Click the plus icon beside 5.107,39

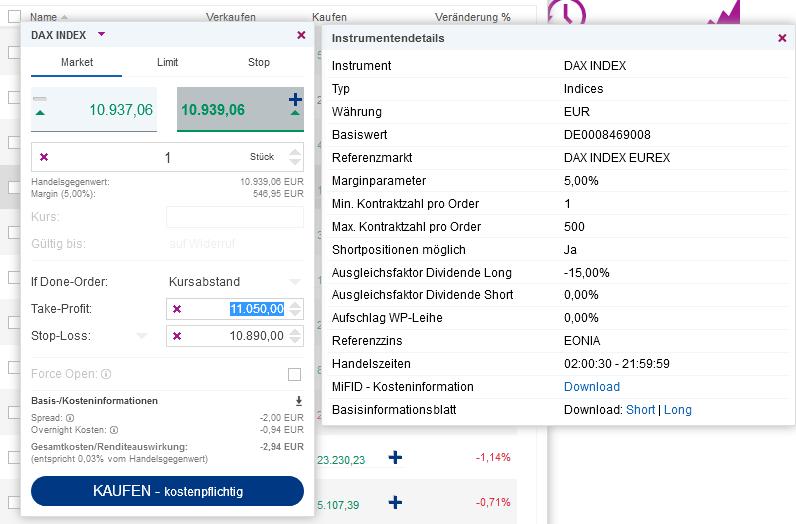coord(395,503)
